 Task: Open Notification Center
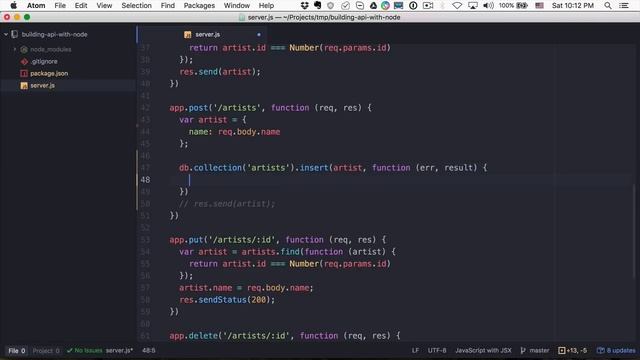click(x=624, y=6)
